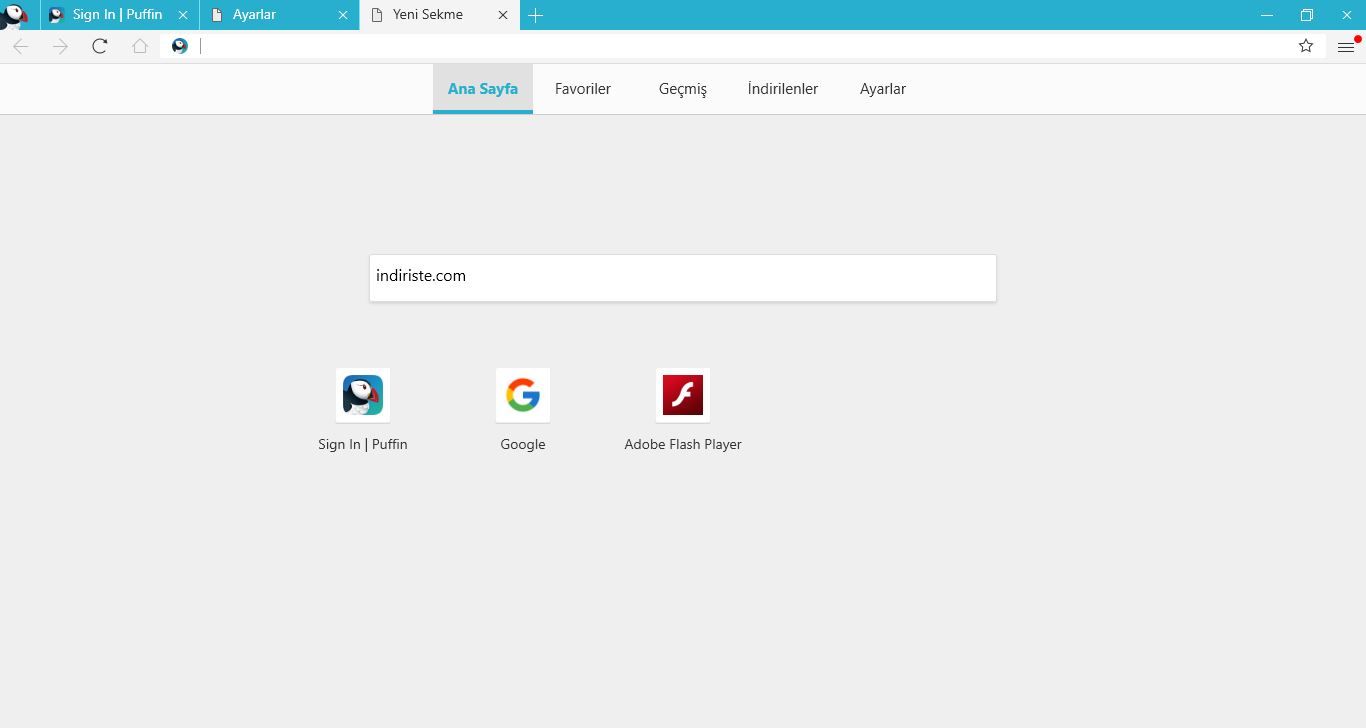Click the Adobe Flash Player shortcut label
This screenshot has height=728, width=1366.
coord(683,444)
